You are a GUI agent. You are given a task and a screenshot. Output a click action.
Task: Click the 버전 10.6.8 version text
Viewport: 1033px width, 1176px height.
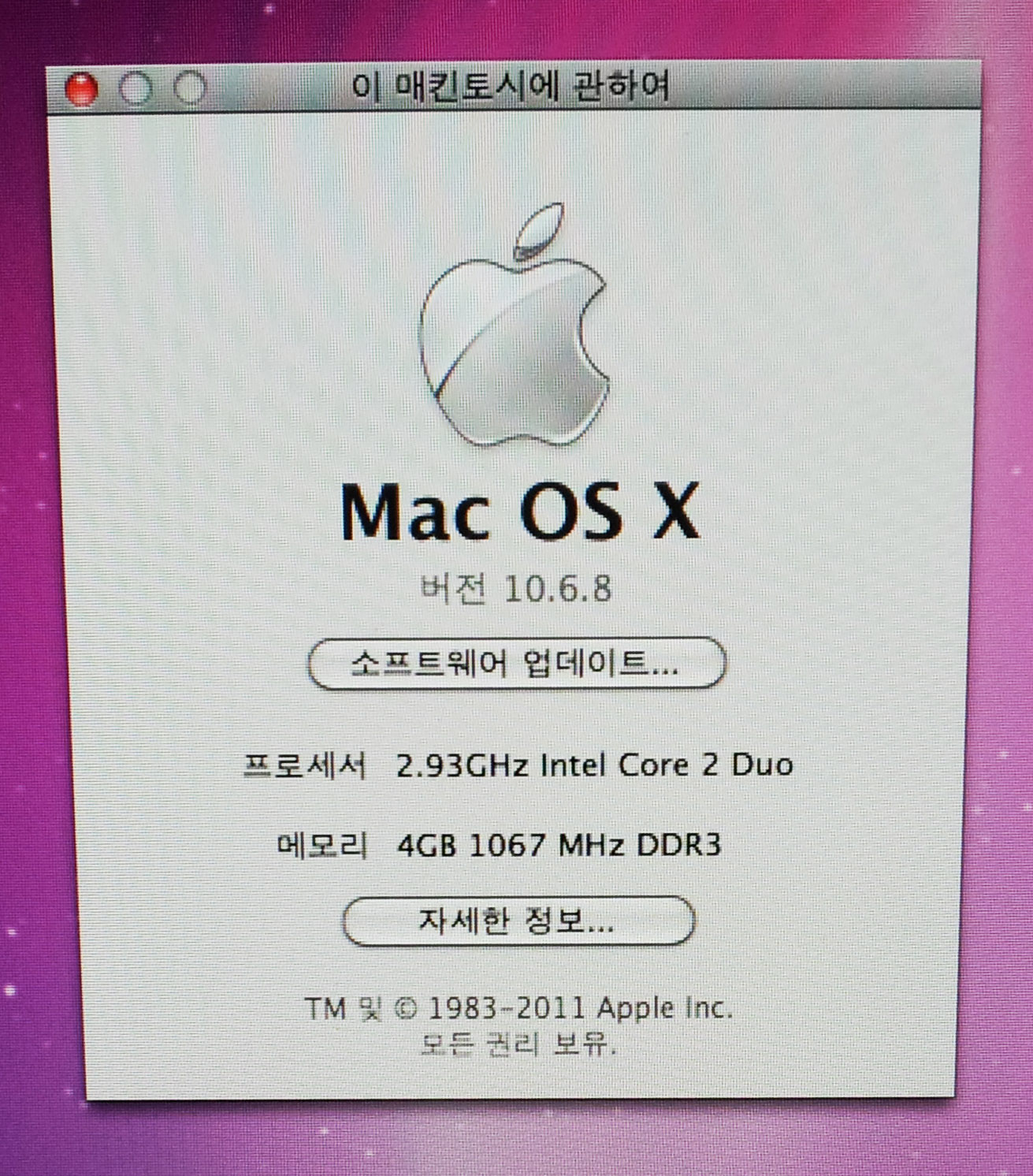coord(516,589)
